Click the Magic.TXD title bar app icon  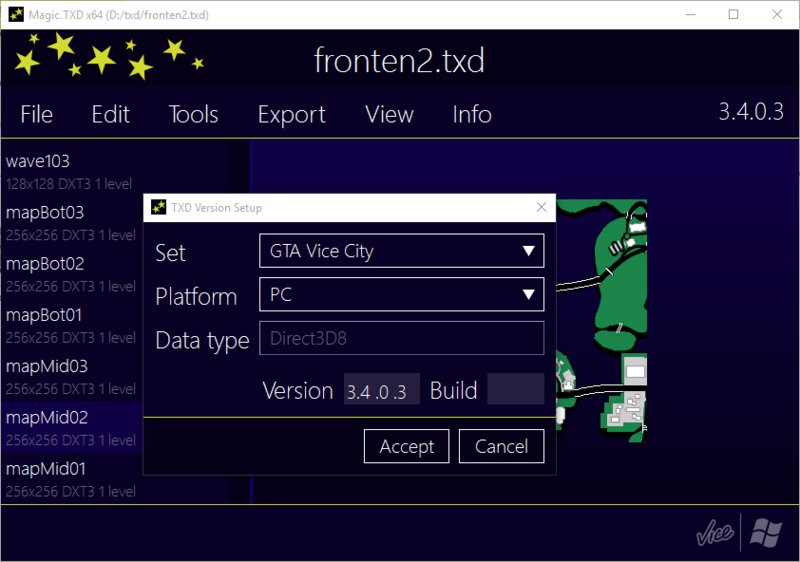coord(16,14)
